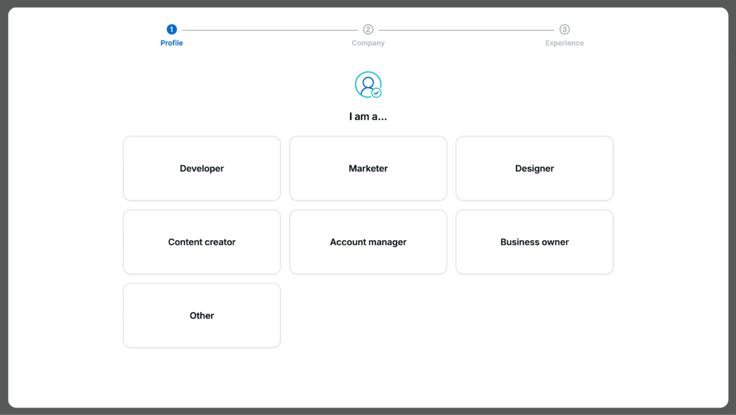736x415 pixels.
Task: Choose the Marketer role card
Action: [x=368, y=169]
